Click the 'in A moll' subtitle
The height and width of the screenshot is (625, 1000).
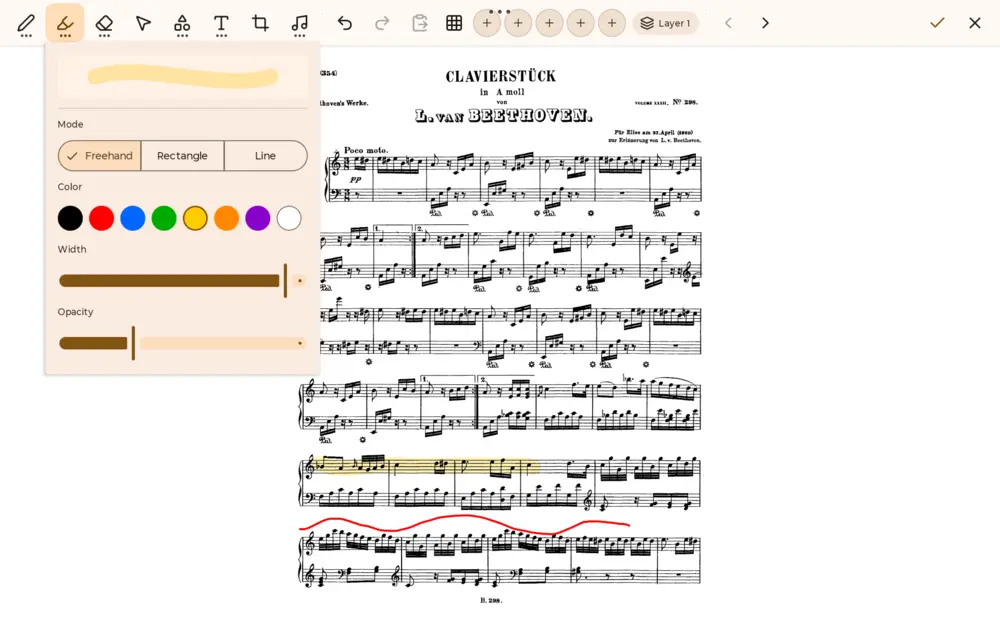[x=502, y=92]
